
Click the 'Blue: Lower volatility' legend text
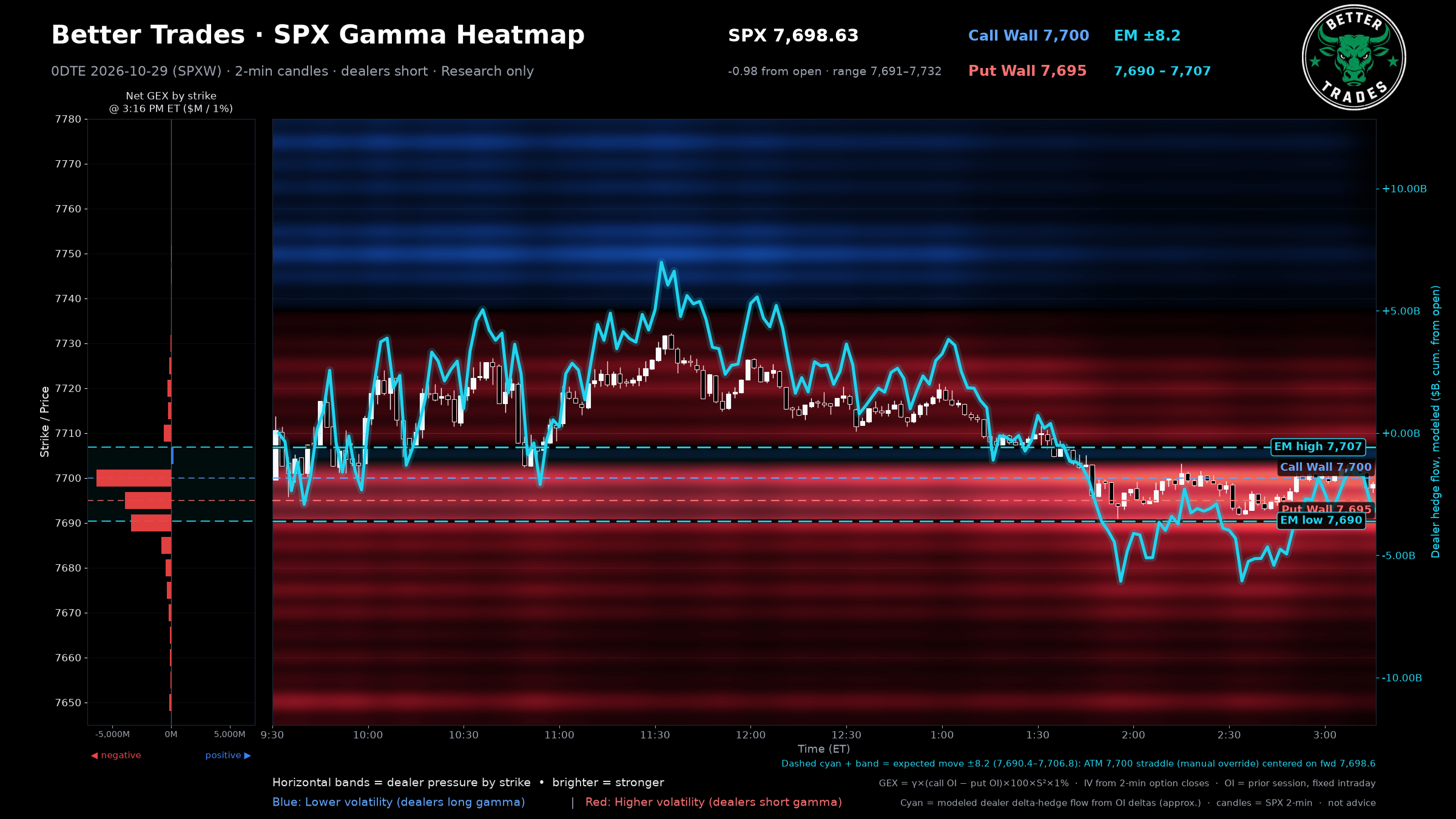coord(399,802)
